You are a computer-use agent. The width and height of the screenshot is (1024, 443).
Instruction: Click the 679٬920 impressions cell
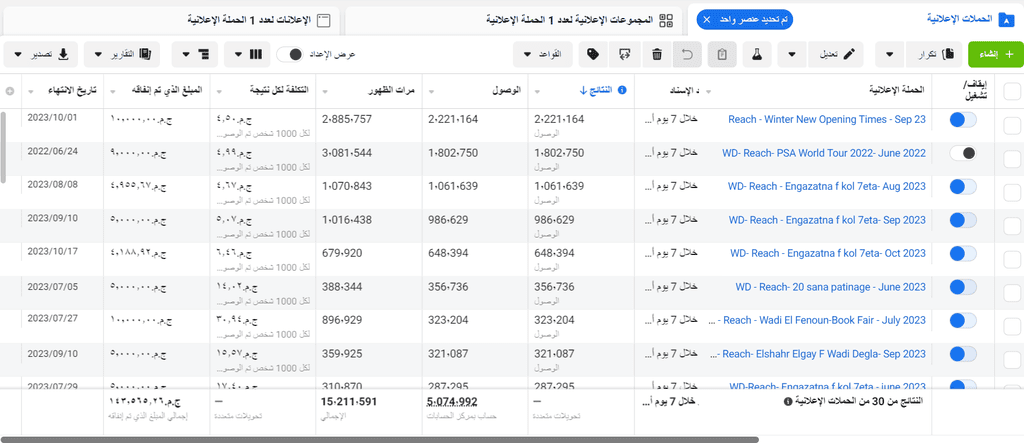click(x=342, y=254)
